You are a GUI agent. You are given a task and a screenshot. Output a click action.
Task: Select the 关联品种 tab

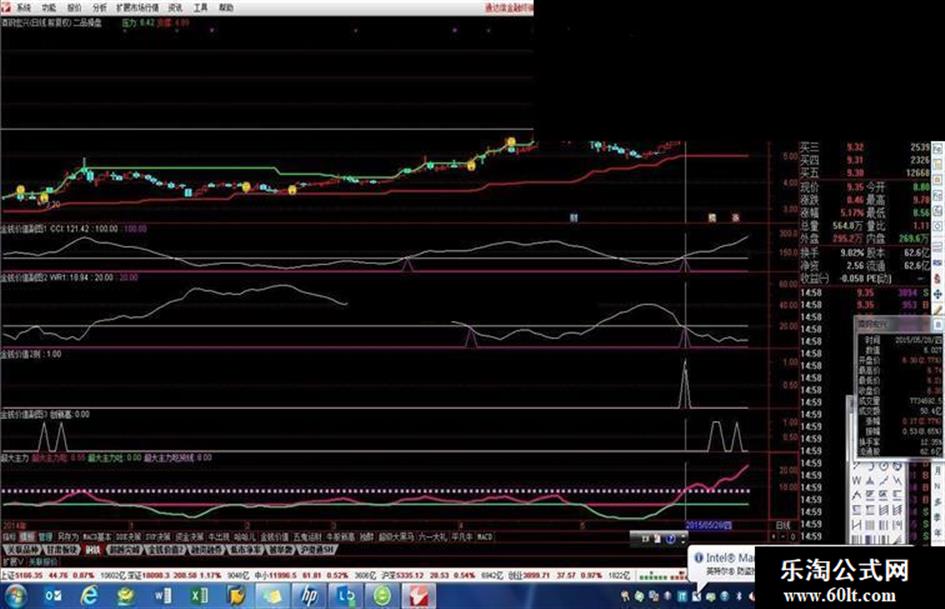(22, 550)
